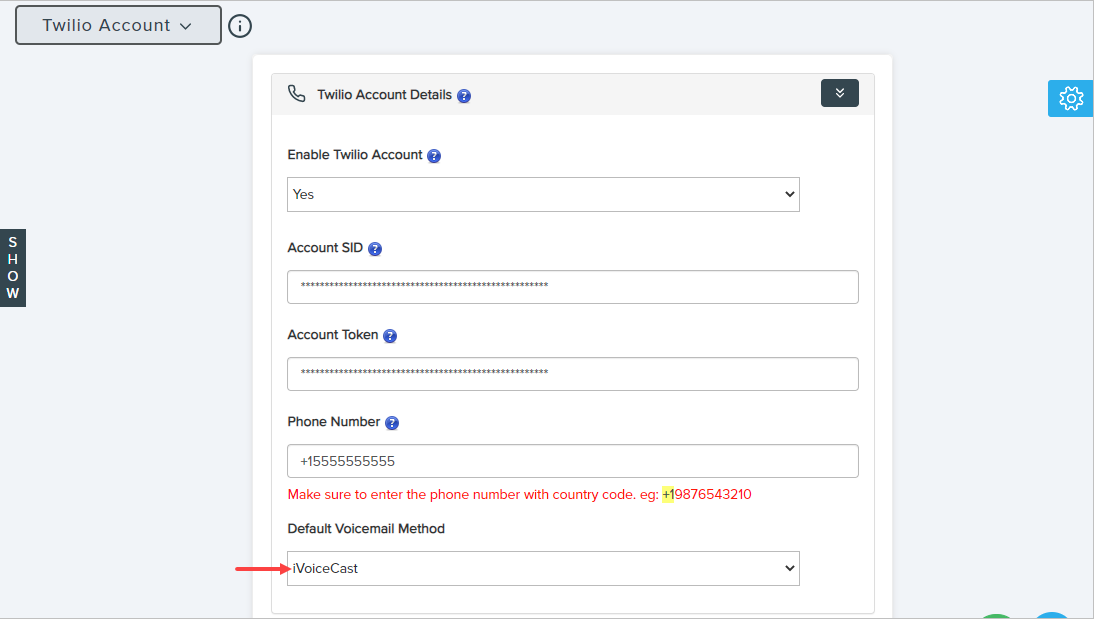Click the phone icon in the panel header
Viewport: 1094px width, 619px height.
click(x=296, y=94)
